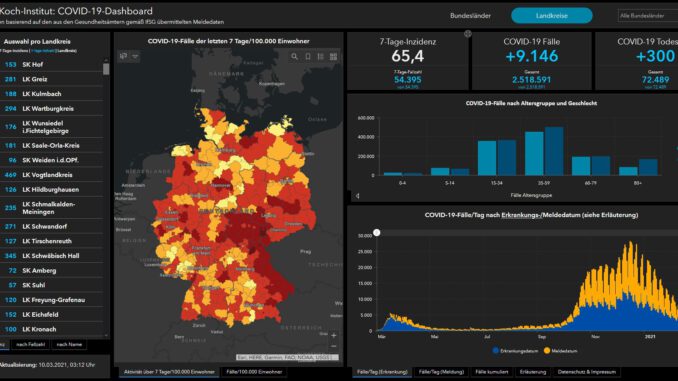
Task: Open the map bookmarks icon
Action: pos(307,57)
